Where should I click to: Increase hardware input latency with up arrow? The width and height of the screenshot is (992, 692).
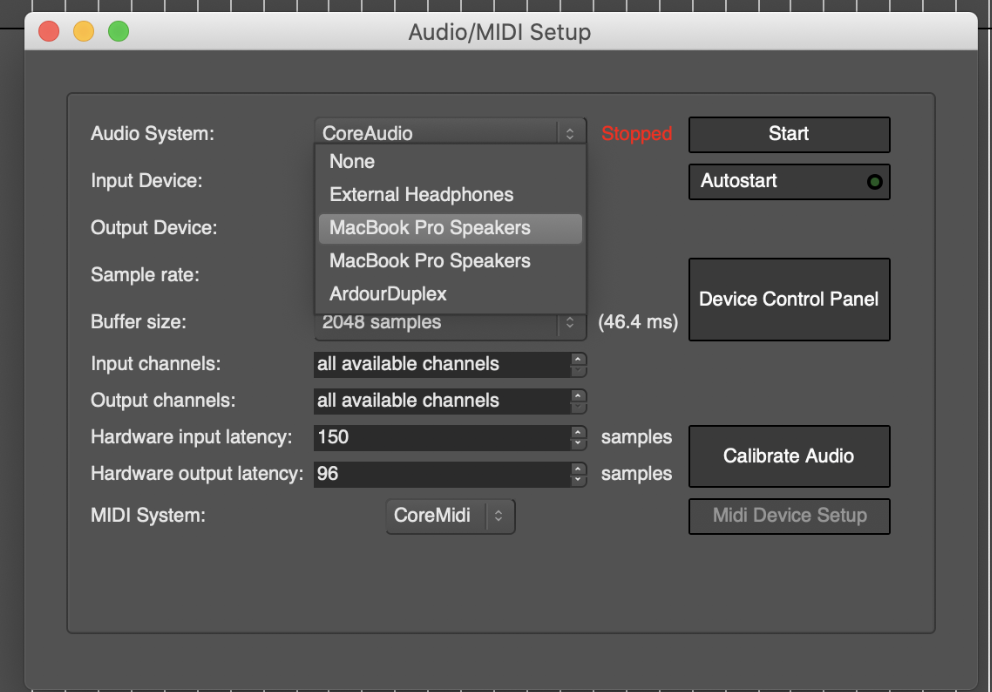pos(578,432)
